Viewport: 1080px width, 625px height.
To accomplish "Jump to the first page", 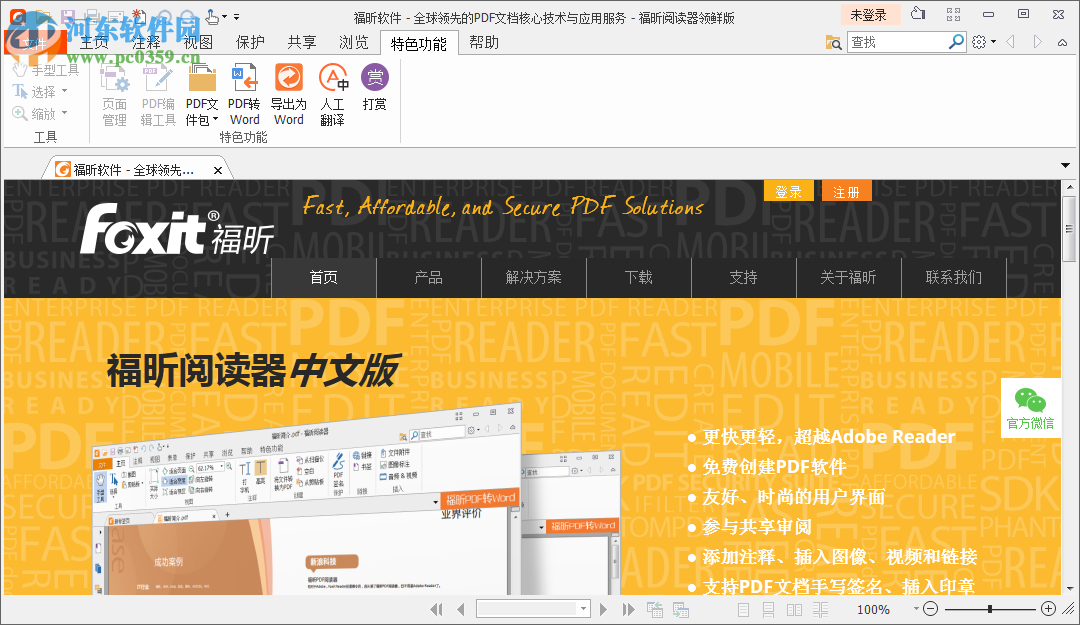I will (x=436, y=609).
